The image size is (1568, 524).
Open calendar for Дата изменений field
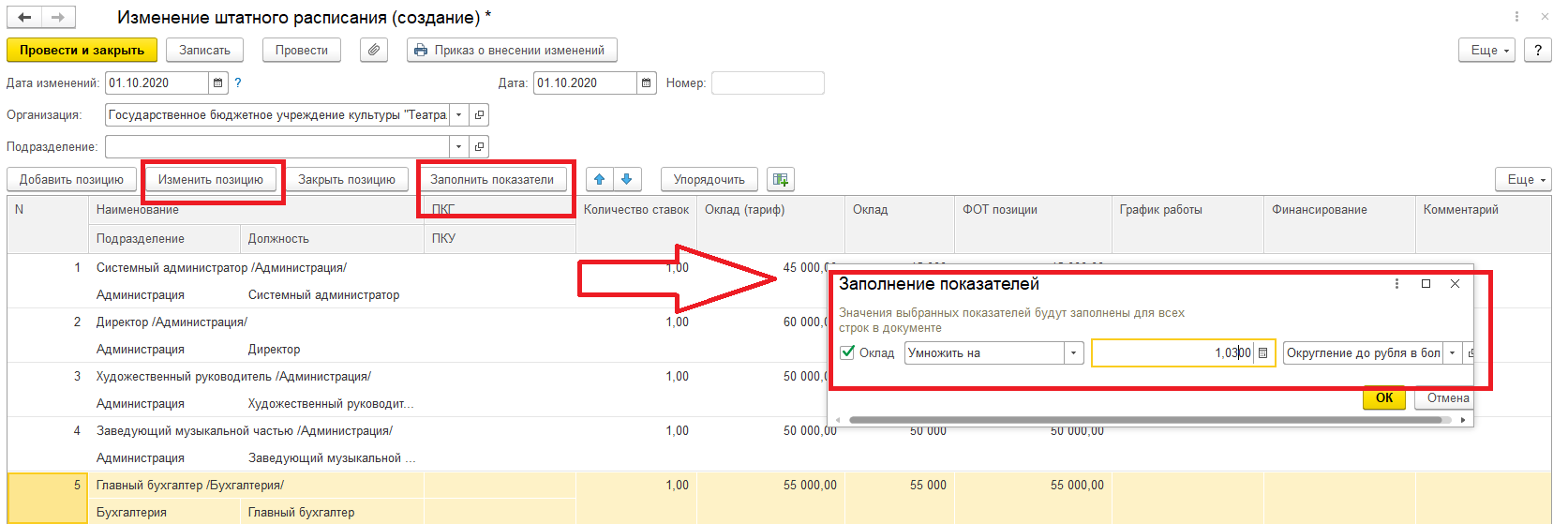(218, 83)
